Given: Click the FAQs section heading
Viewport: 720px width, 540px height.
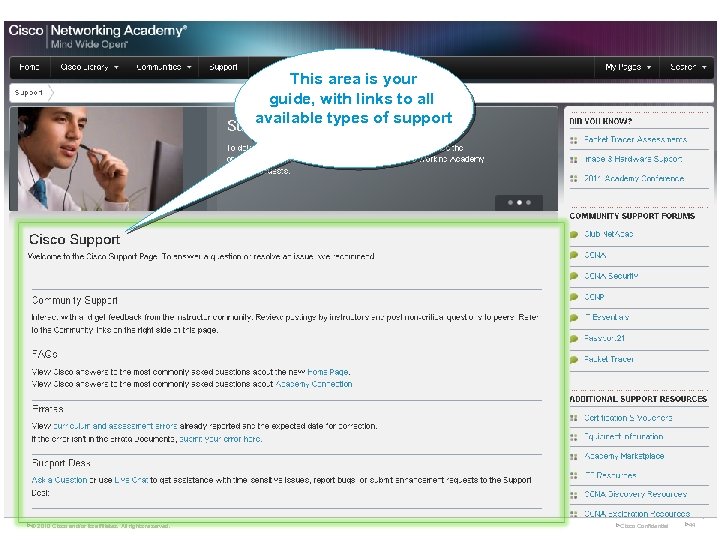Looking at the screenshot, I should [45, 354].
